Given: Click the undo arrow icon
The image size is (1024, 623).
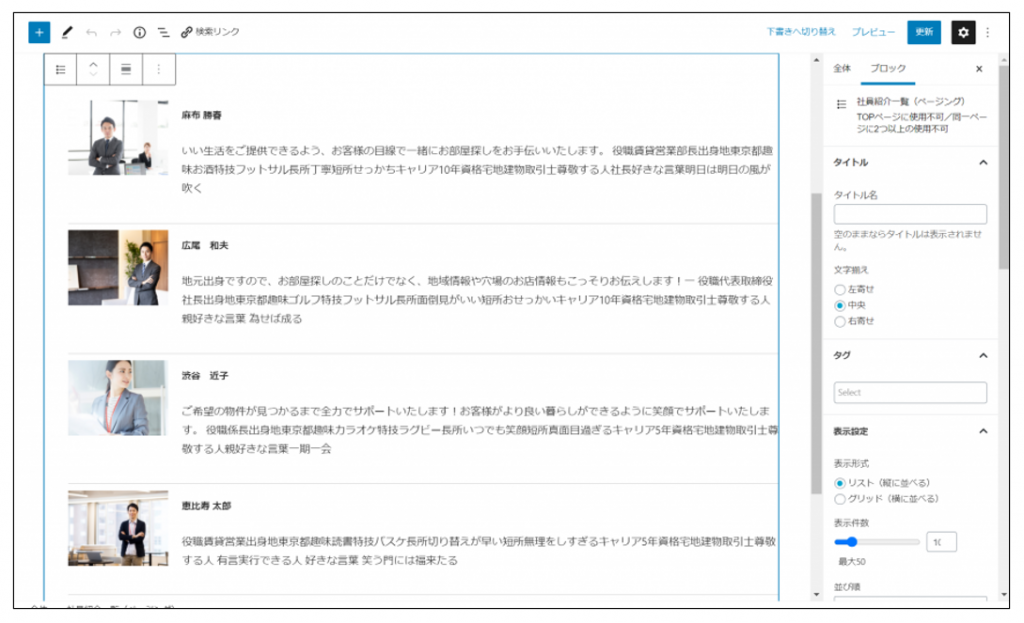Looking at the screenshot, I should pyautogui.click(x=92, y=32).
